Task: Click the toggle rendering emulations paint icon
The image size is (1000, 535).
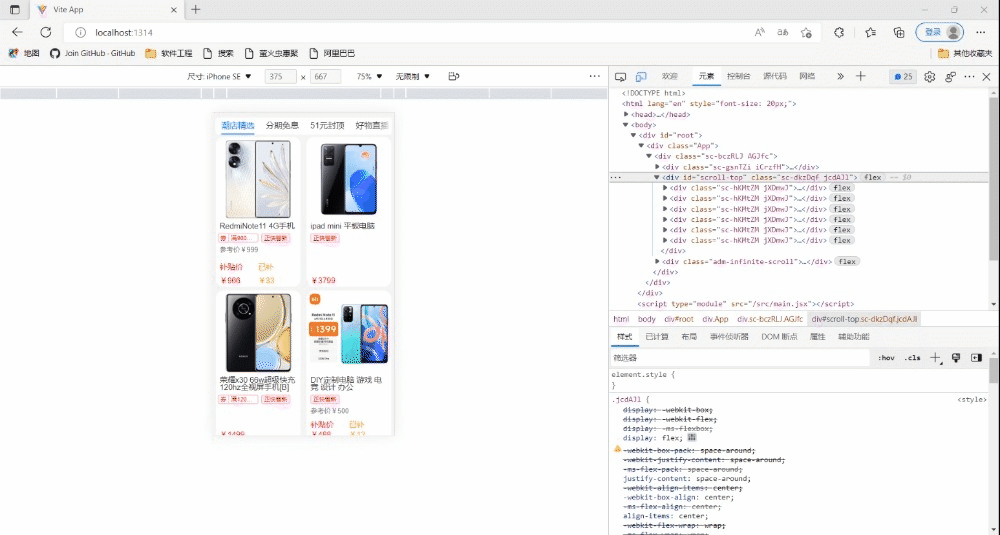Action: point(955,358)
